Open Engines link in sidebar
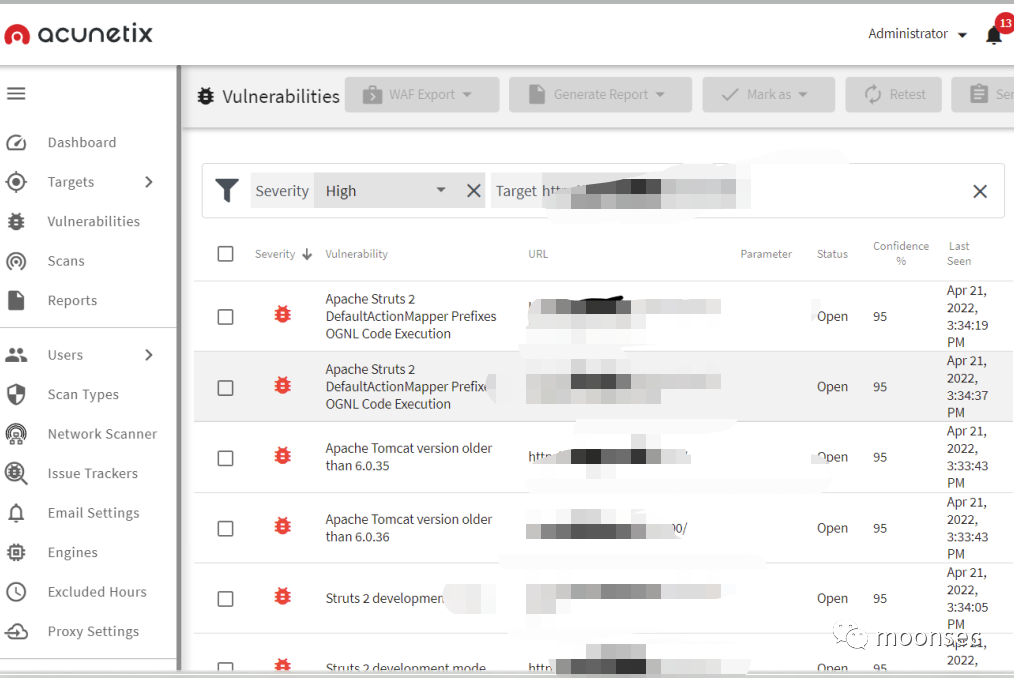Viewport: 1014px width, 678px height. point(73,552)
